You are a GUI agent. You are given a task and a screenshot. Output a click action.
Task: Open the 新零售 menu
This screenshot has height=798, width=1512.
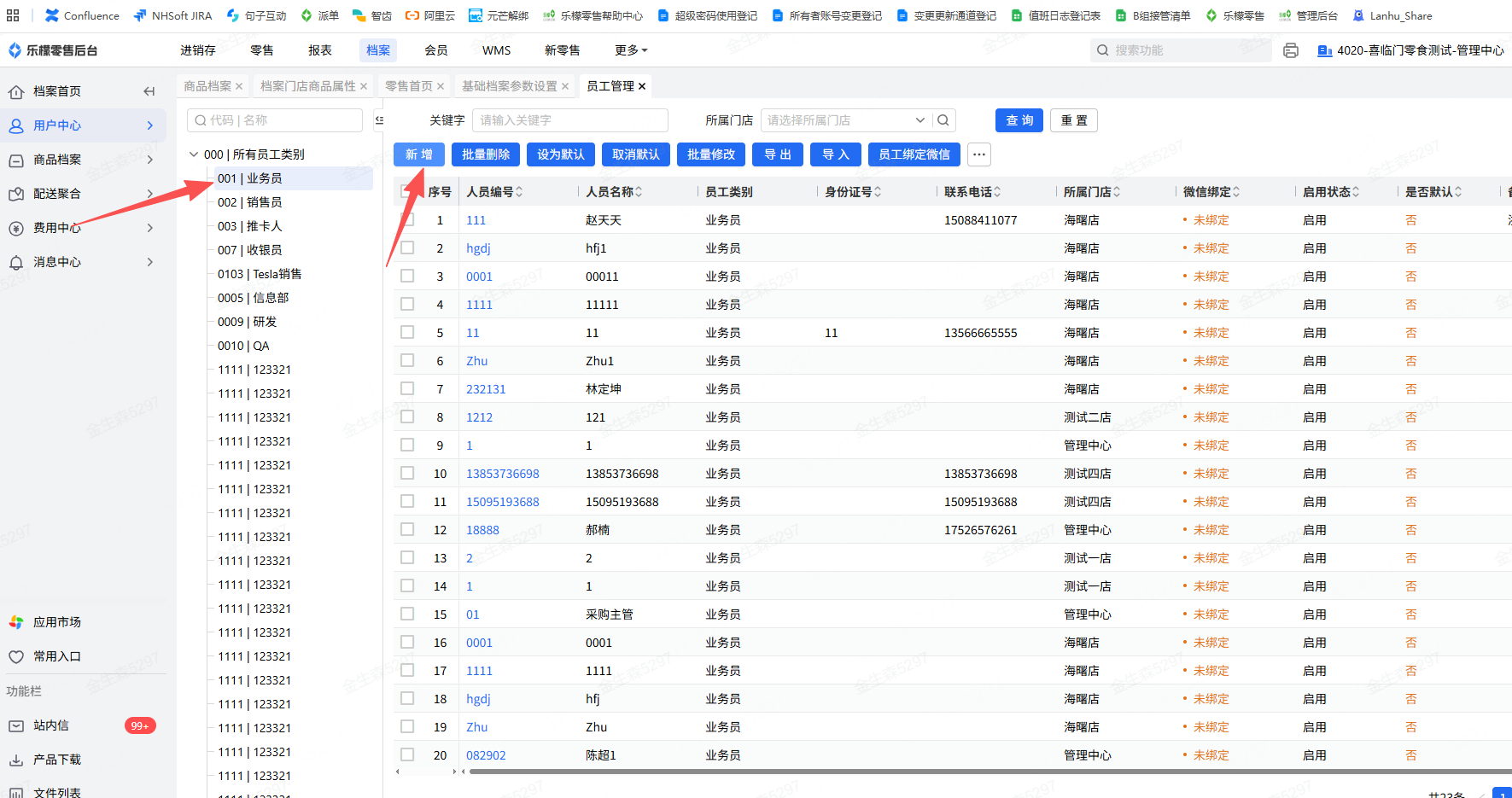[x=563, y=50]
